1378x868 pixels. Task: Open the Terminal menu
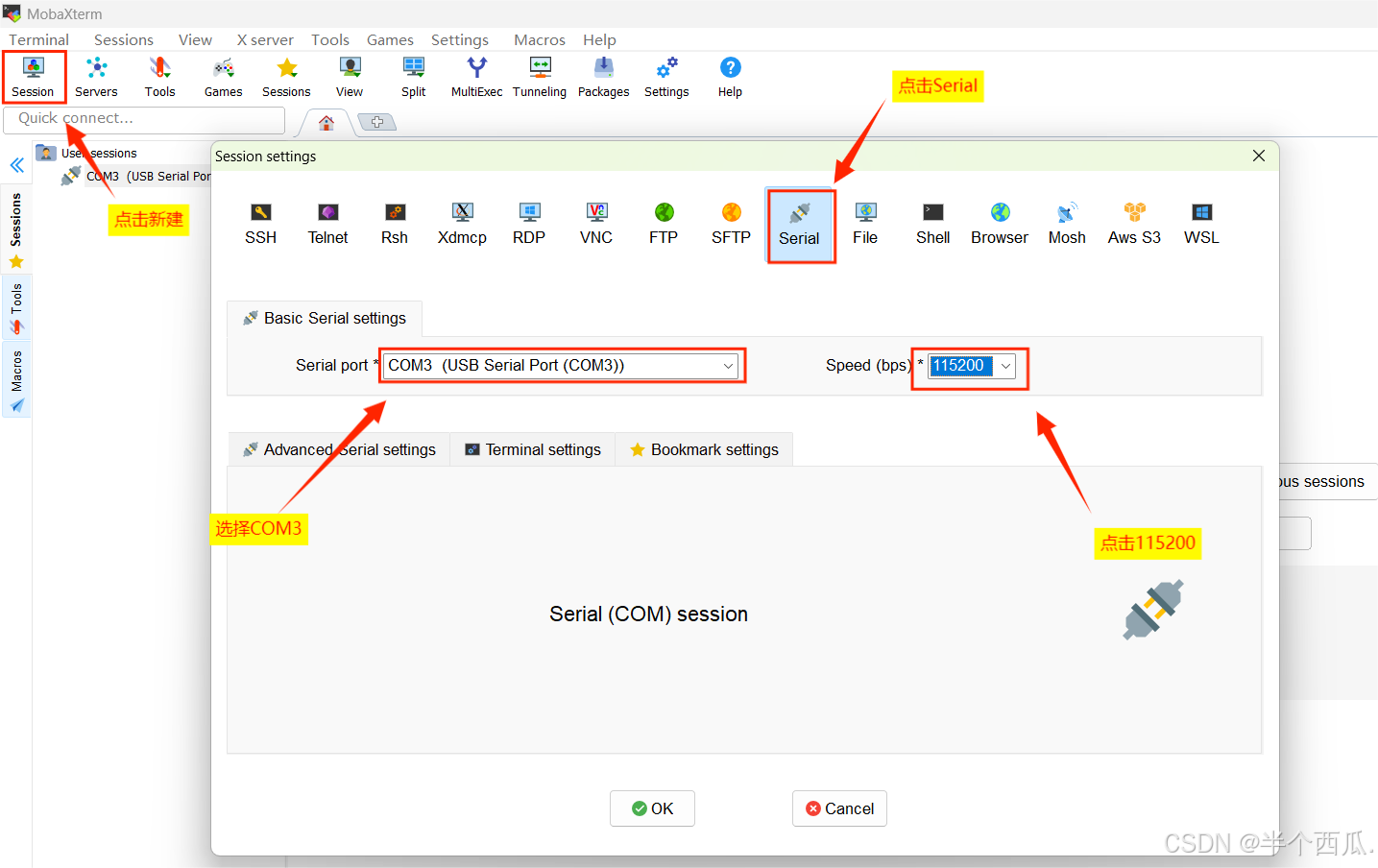[x=38, y=39]
